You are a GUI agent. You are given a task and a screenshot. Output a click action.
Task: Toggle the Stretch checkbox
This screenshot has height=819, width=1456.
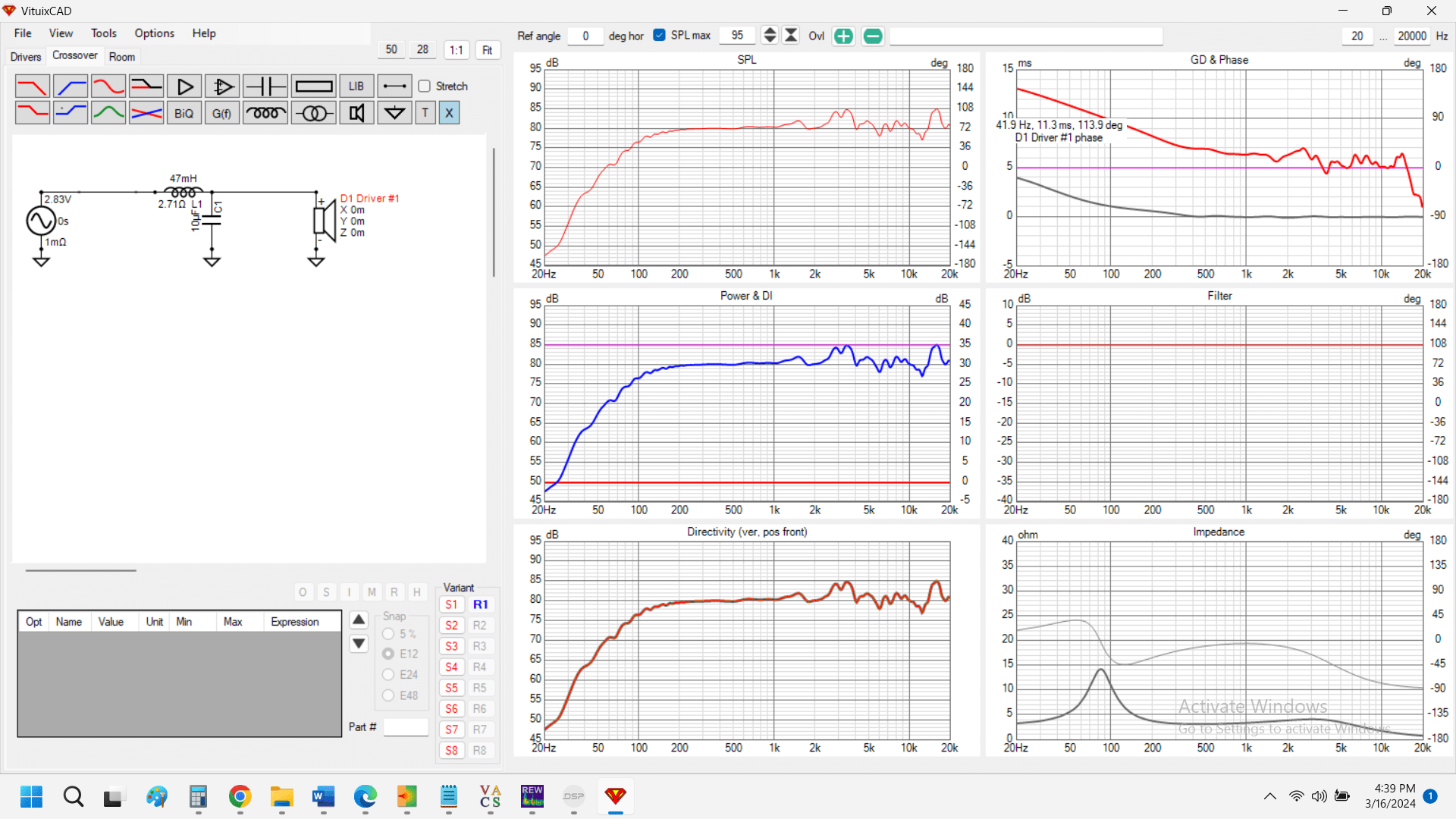[425, 86]
